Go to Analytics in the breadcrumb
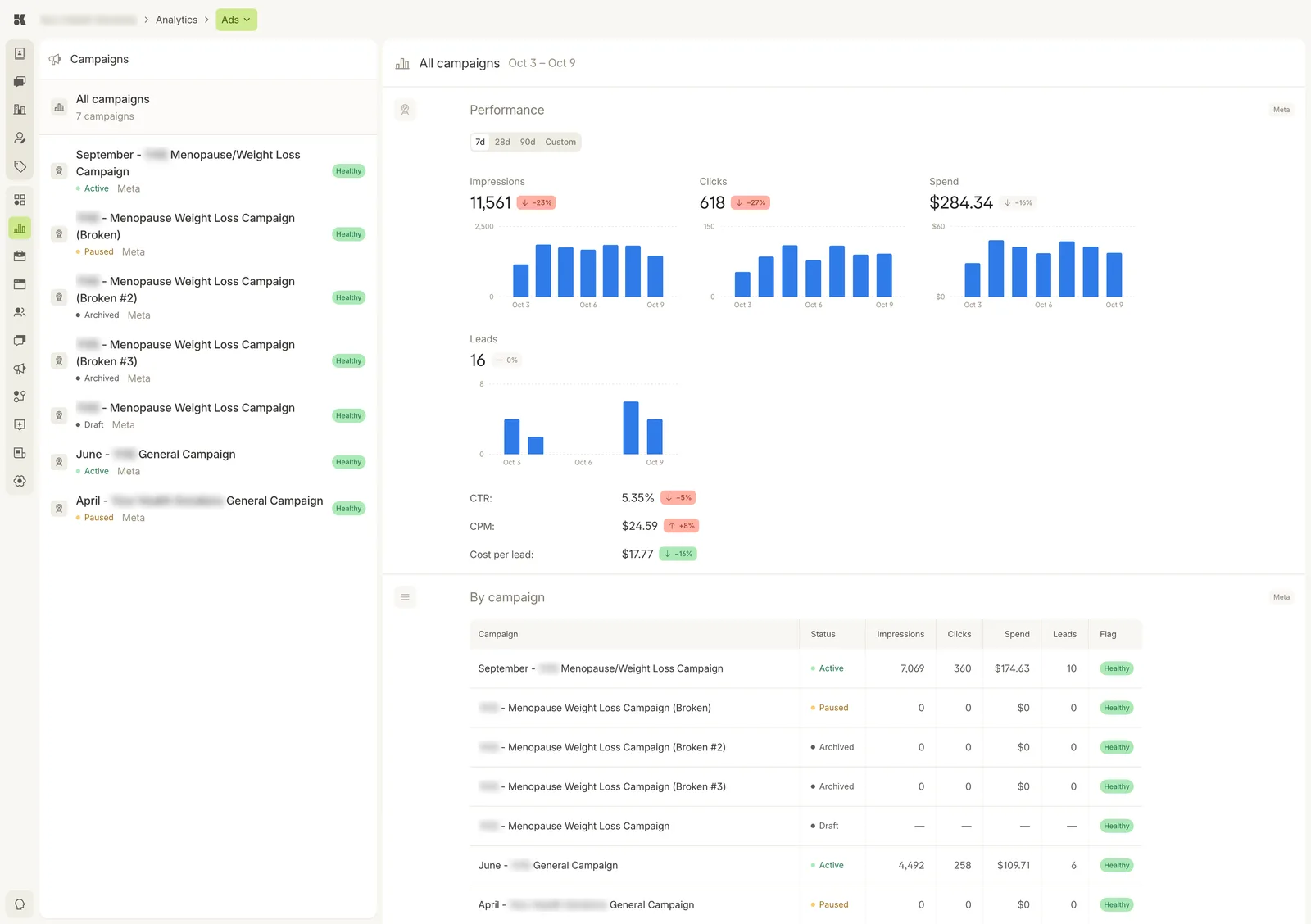This screenshot has height=924, width=1311. (x=176, y=20)
